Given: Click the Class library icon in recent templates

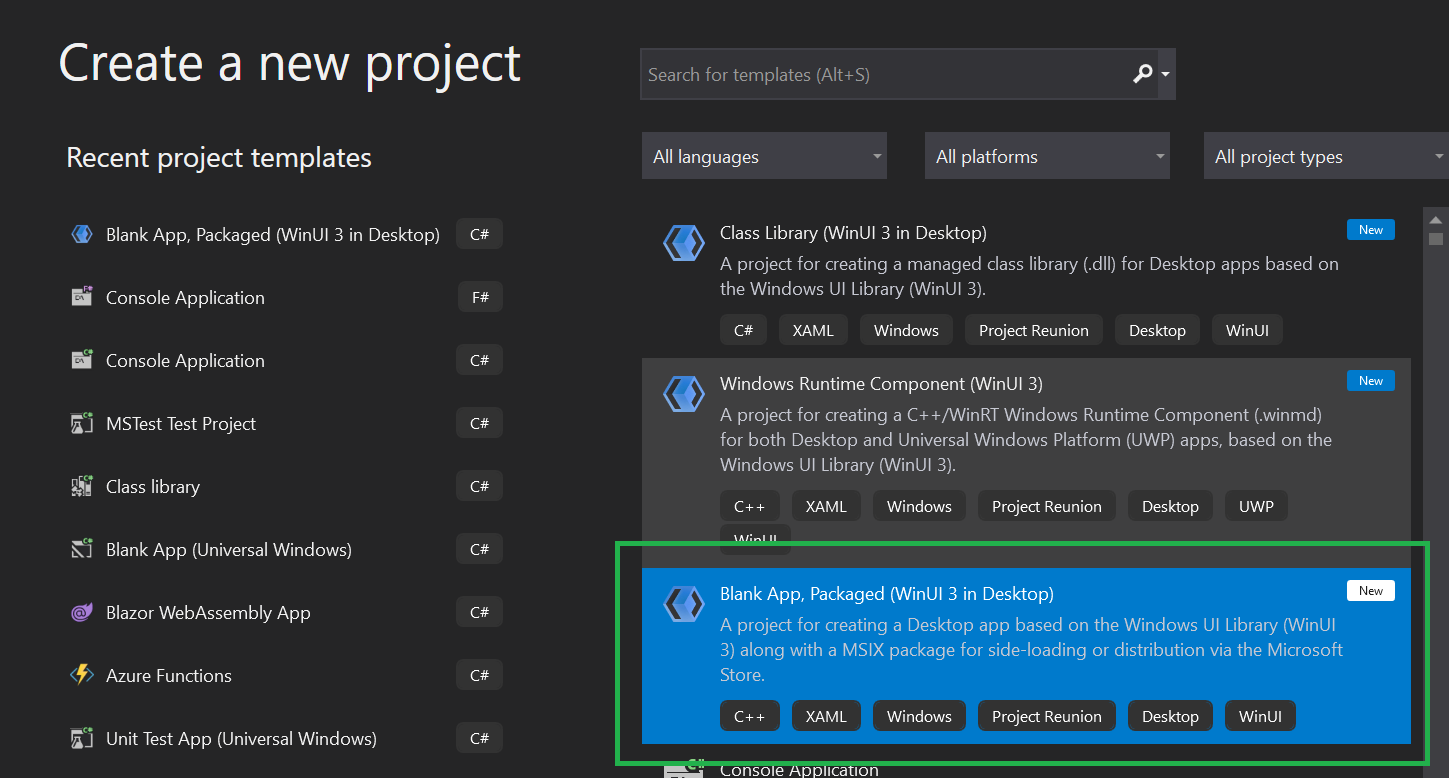Looking at the screenshot, I should [82, 487].
